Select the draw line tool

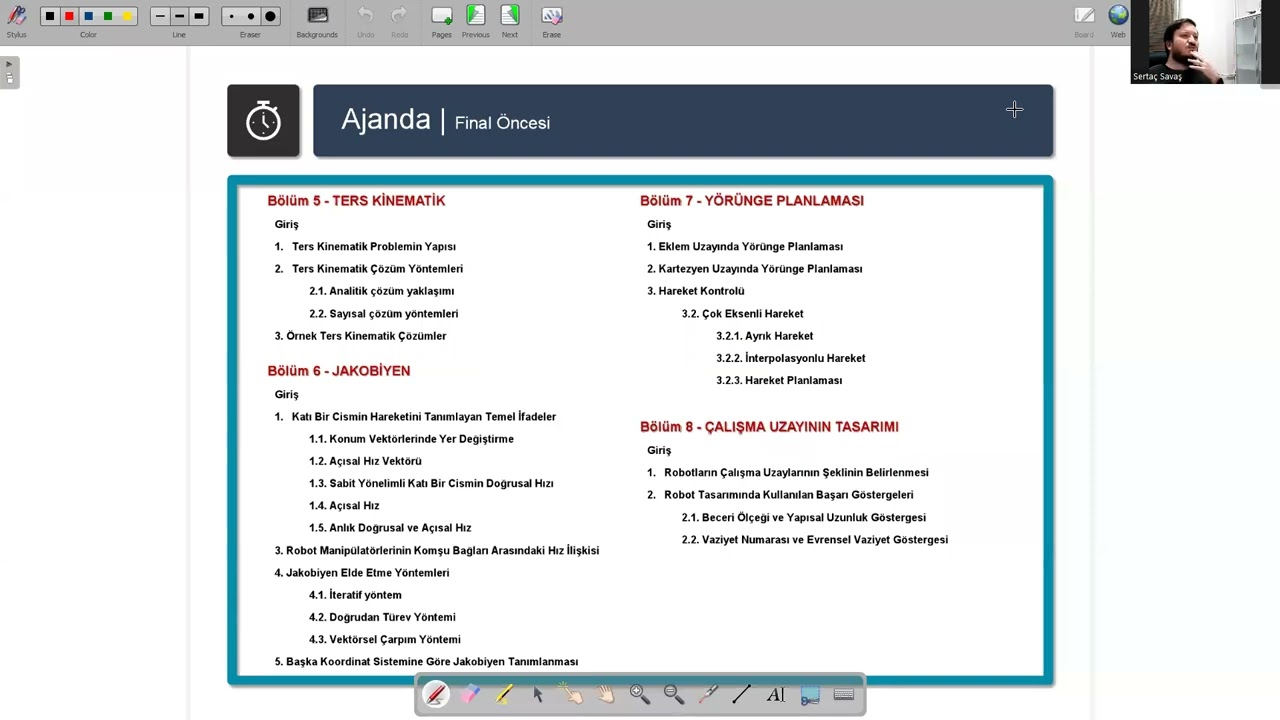(x=742, y=694)
